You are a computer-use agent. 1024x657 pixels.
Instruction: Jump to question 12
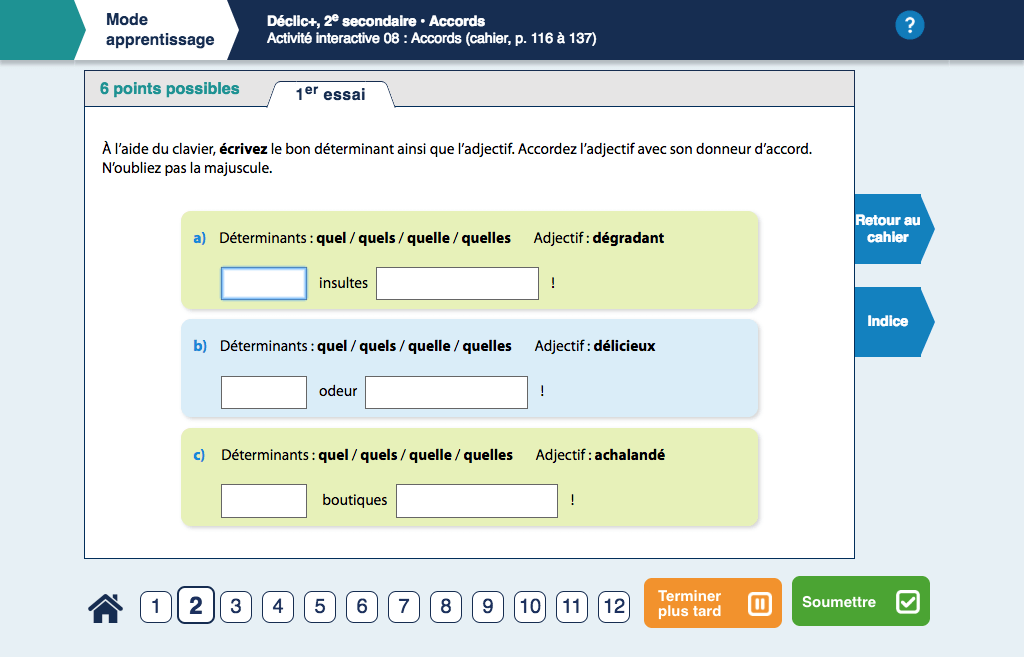tap(614, 607)
